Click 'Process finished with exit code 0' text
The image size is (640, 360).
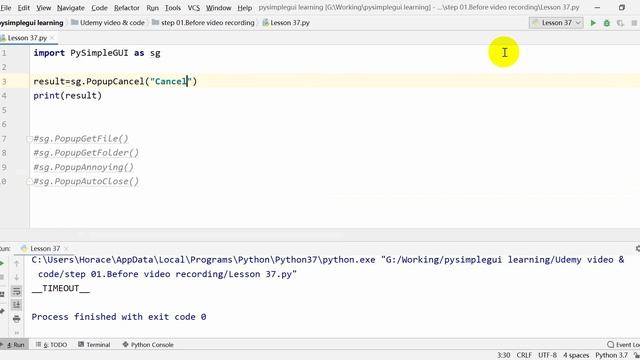119,317
